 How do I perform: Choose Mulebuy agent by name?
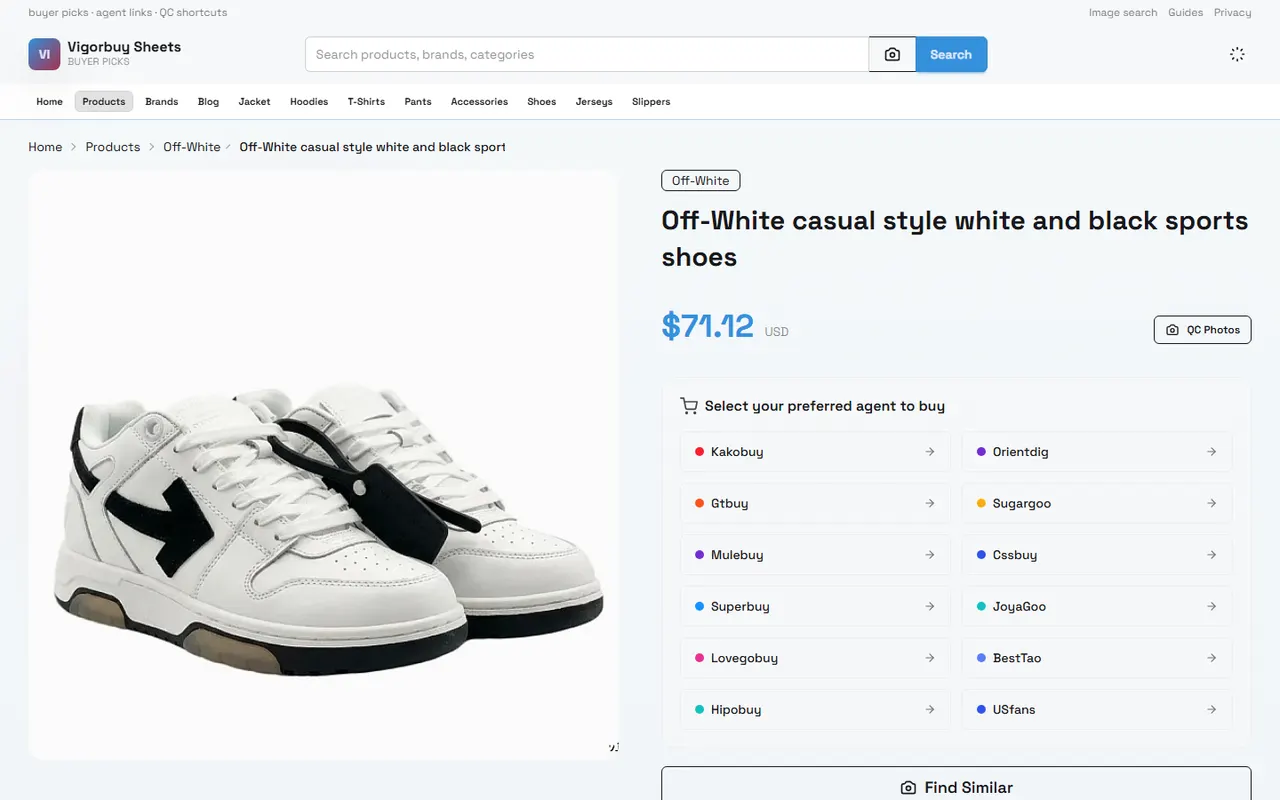[737, 555]
